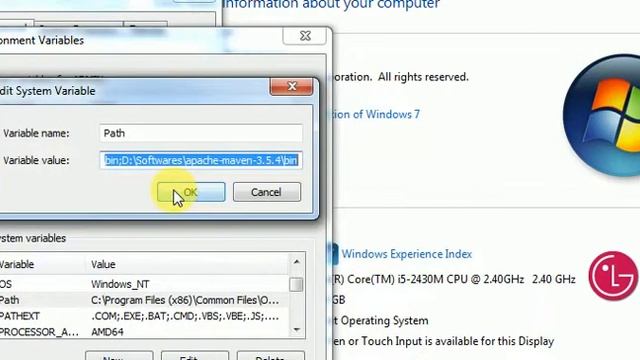Screen dimensions: 640x360
Task: Confirm Edit System Variable with OK
Action: click(191, 192)
